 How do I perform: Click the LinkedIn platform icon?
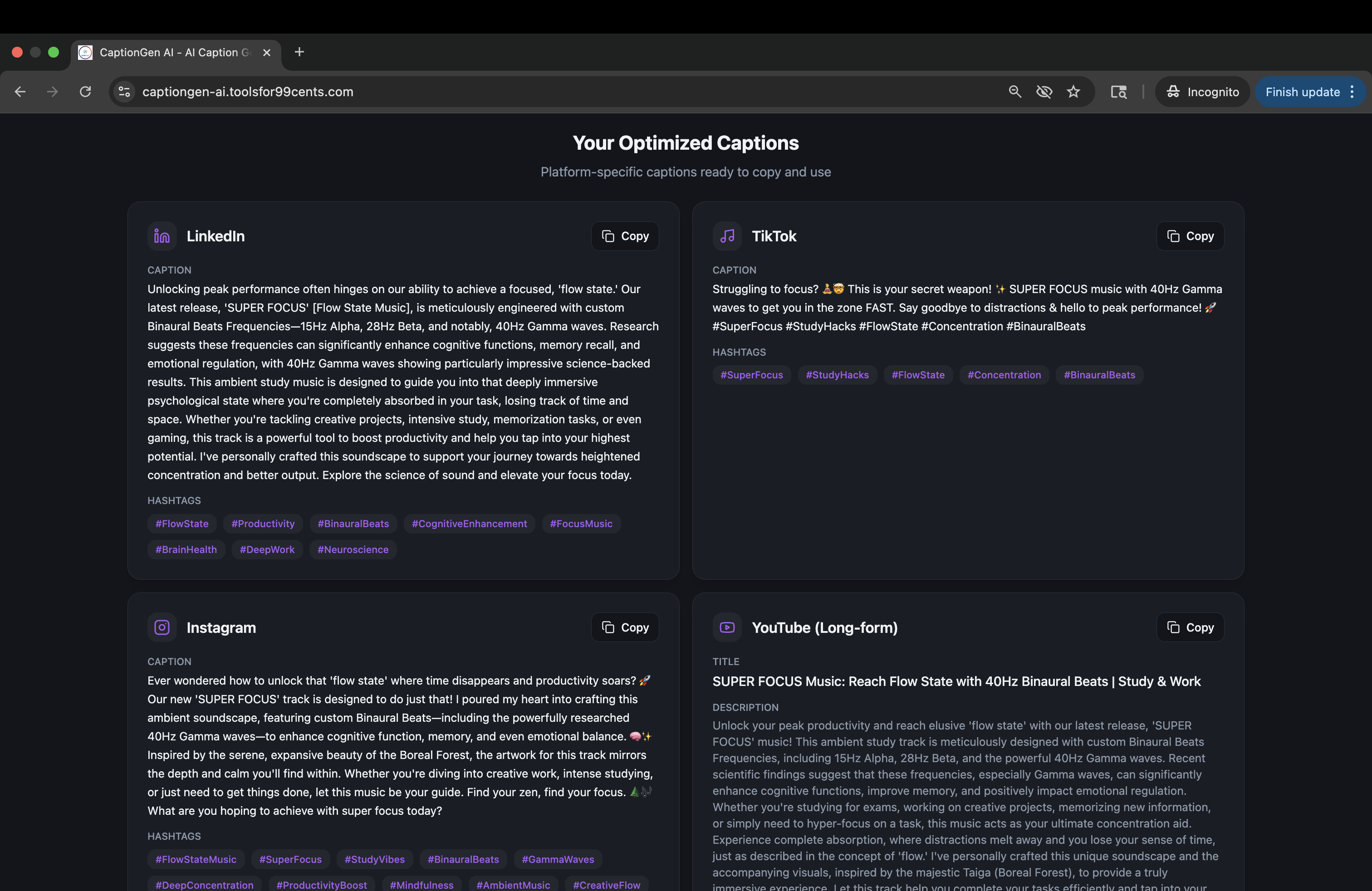coord(162,236)
